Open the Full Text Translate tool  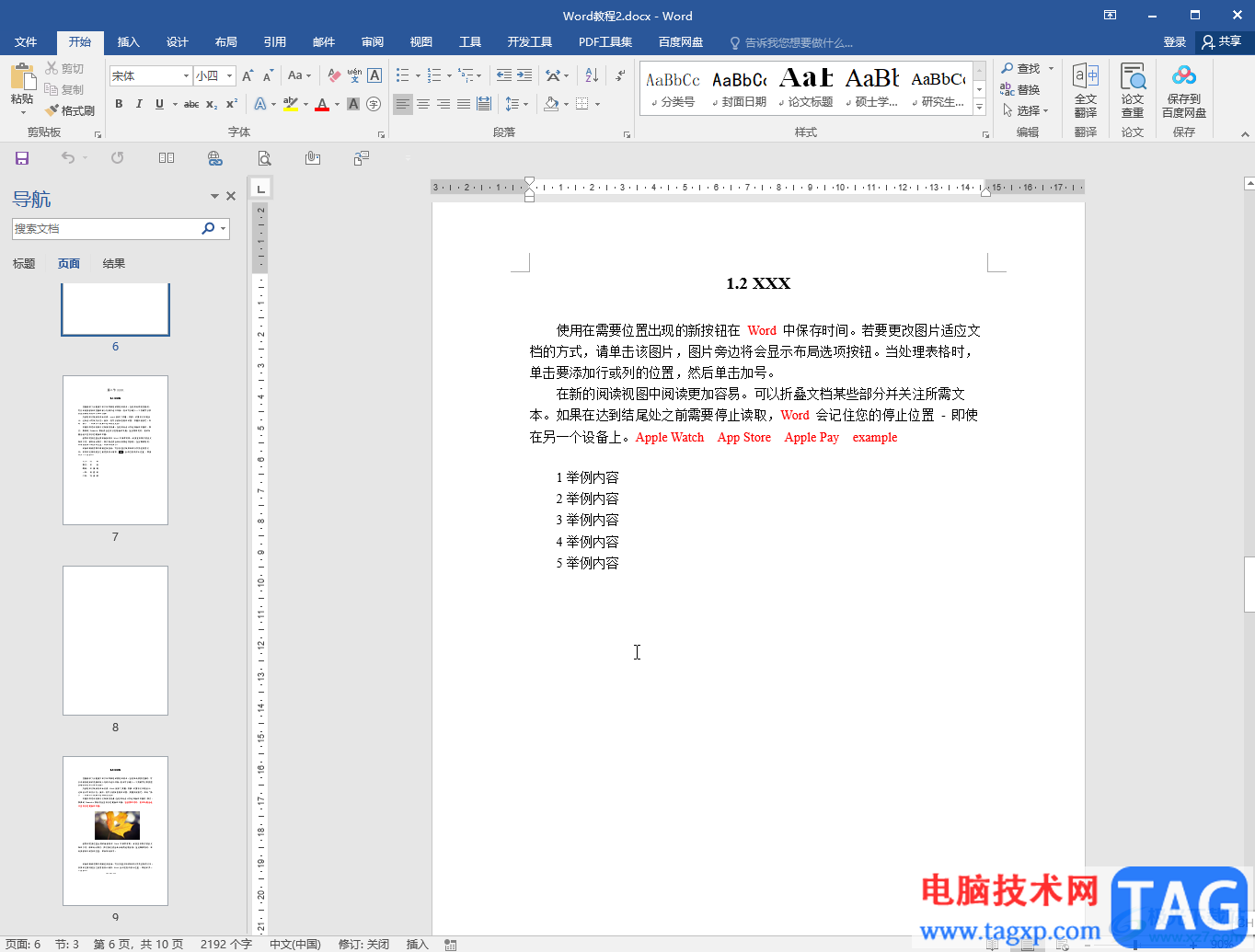[1086, 91]
